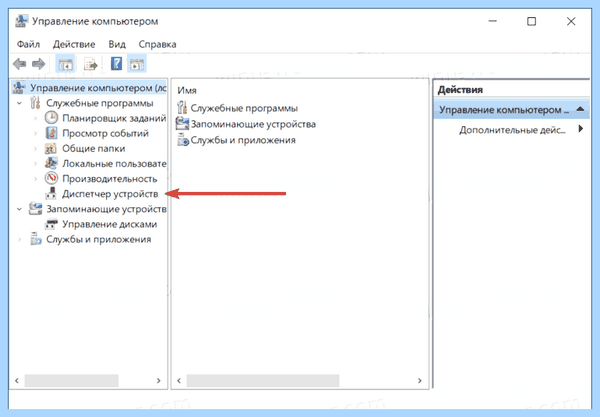Select Службы и приложения text in center list
600x417 pixels.
point(243,140)
